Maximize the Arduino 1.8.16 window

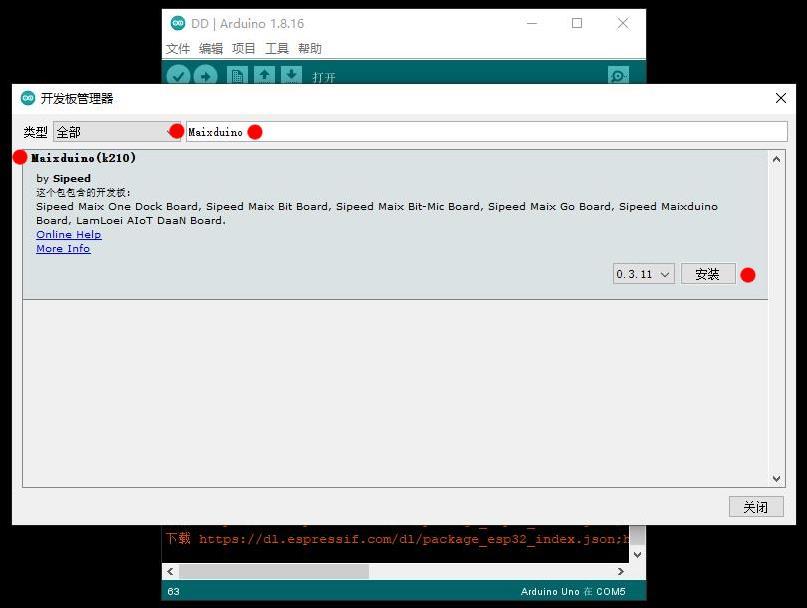coord(577,23)
